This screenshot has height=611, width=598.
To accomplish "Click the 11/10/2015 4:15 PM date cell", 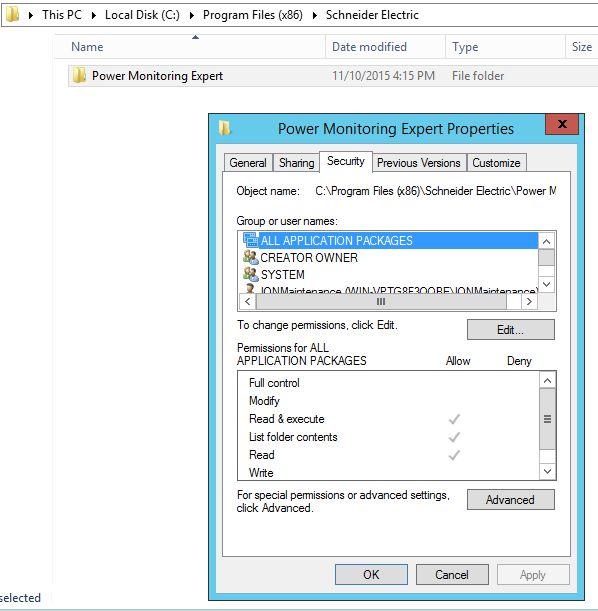I will (x=383, y=76).
